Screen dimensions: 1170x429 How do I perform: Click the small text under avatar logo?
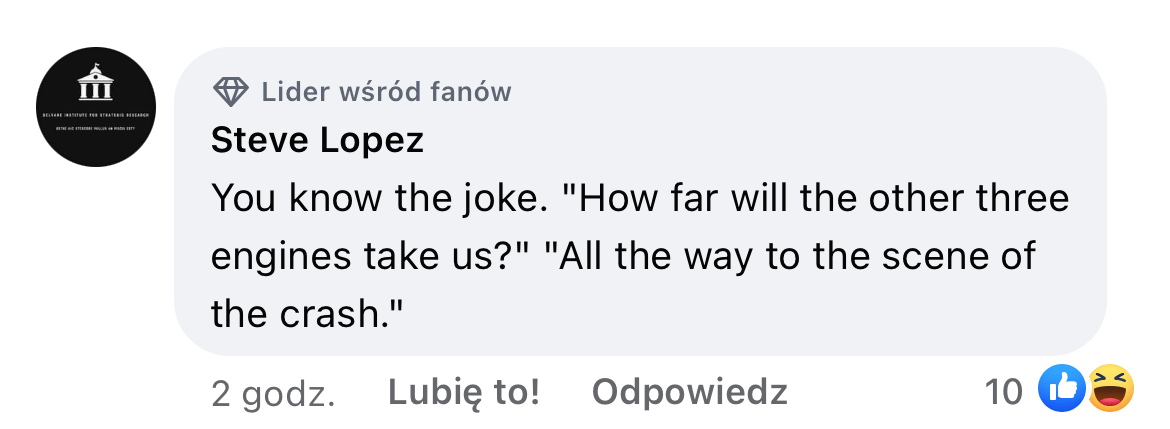pyautogui.click(x=95, y=124)
